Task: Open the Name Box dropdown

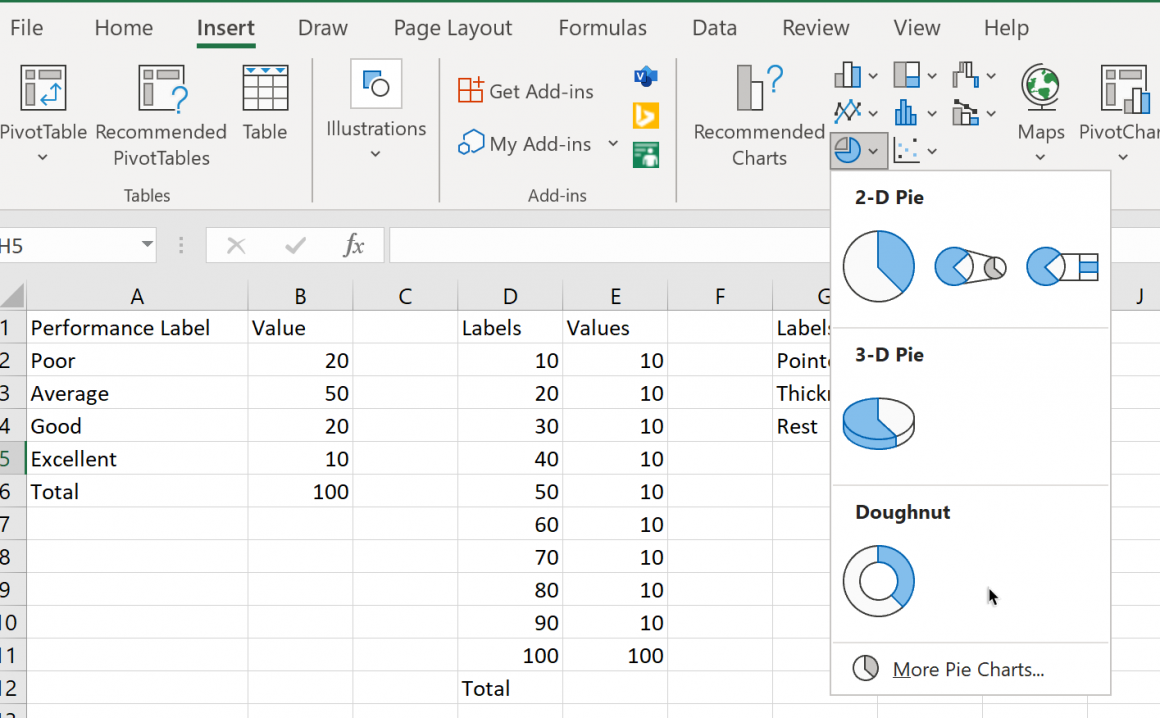Action: click(x=148, y=244)
